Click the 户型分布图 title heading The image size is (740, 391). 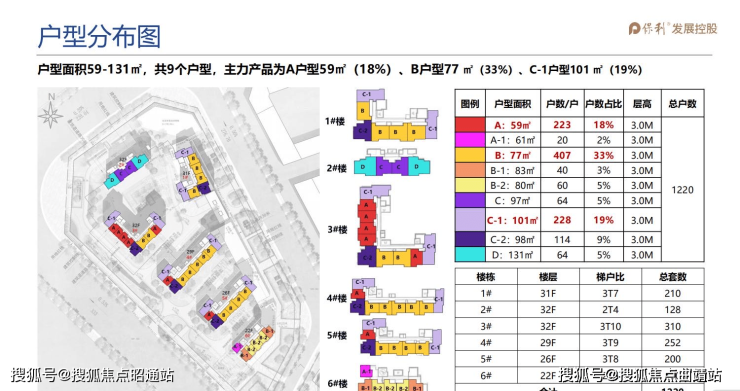(x=99, y=37)
